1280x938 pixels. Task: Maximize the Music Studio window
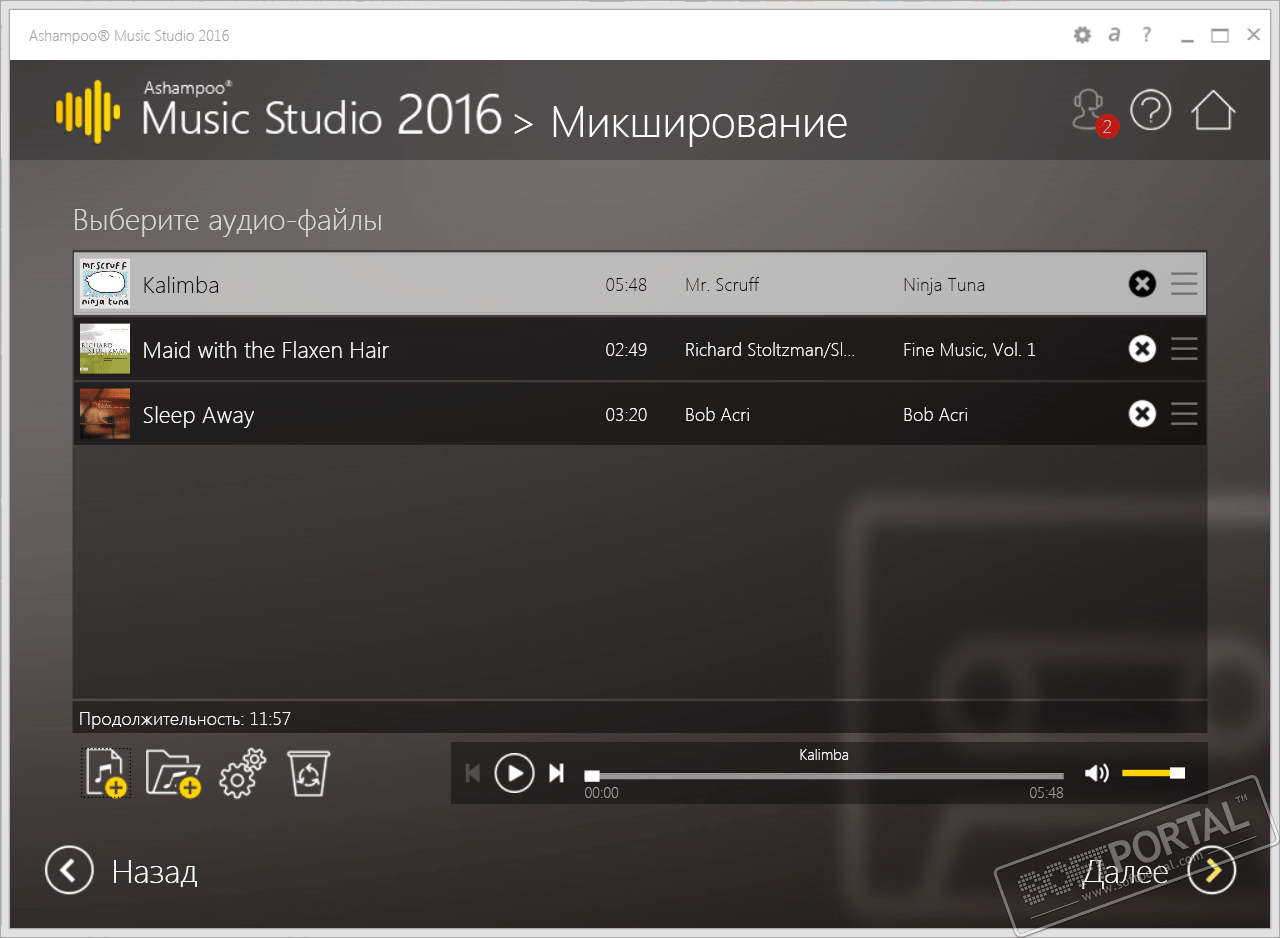click(x=1220, y=36)
